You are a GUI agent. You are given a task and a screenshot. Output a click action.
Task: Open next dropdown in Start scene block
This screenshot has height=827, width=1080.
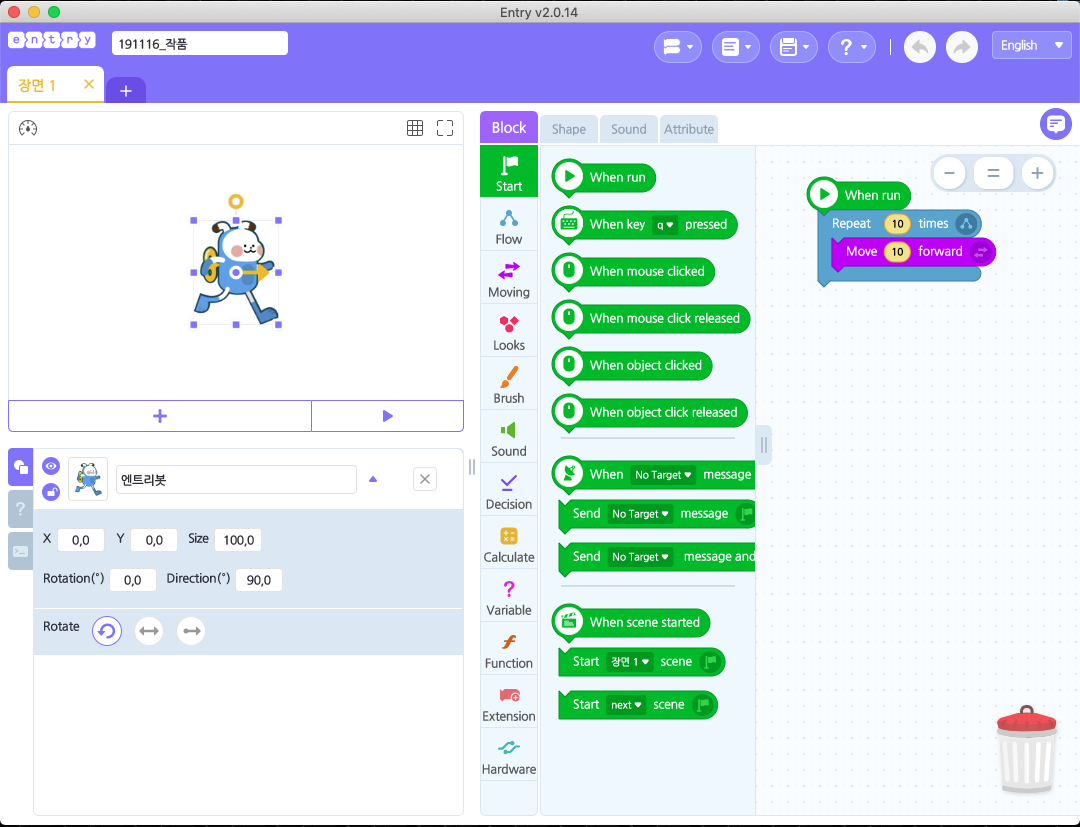click(626, 705)
